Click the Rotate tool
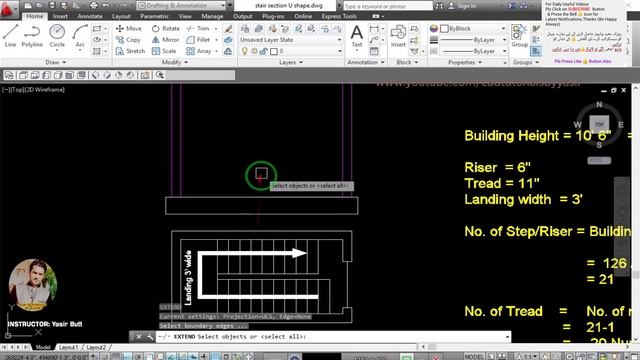 pos(165,29)
